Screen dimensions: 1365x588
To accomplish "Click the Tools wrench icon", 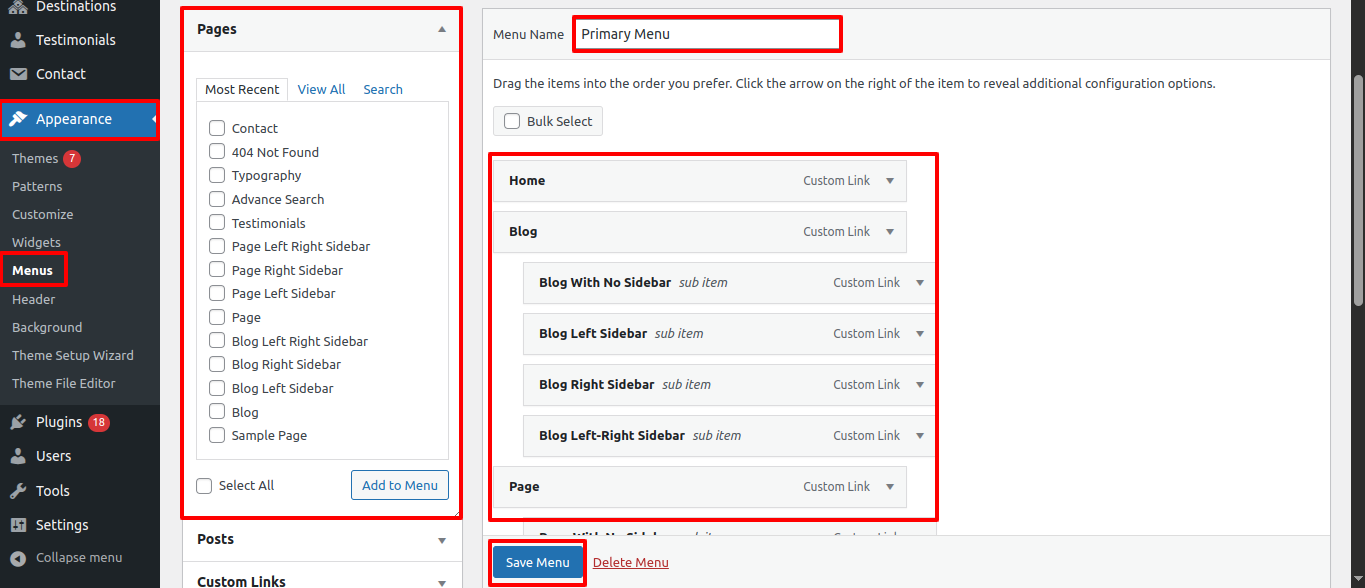I will coord(18,491).
